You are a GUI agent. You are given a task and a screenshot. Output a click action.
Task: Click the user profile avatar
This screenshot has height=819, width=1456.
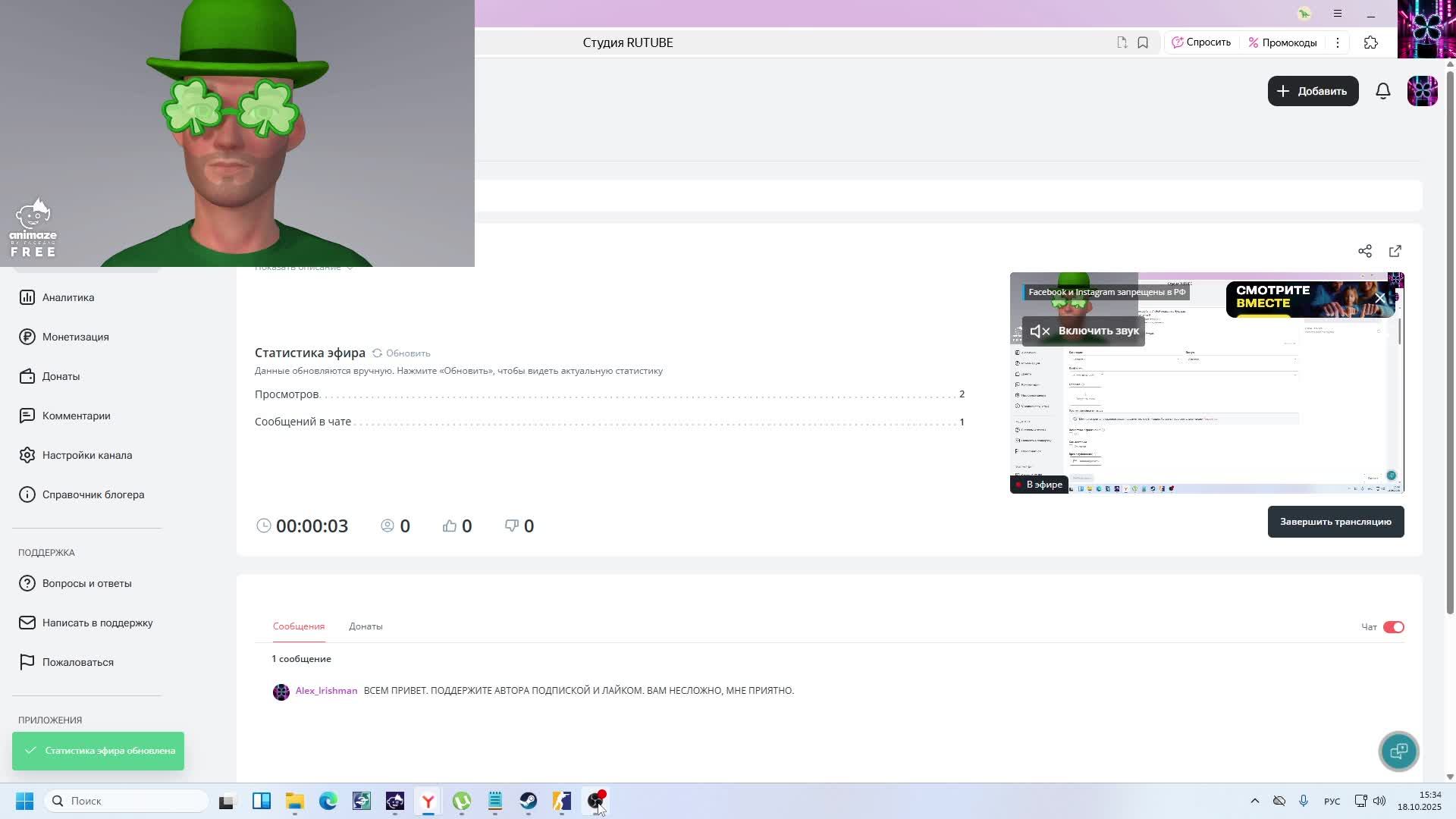(x=1422, y=91)
